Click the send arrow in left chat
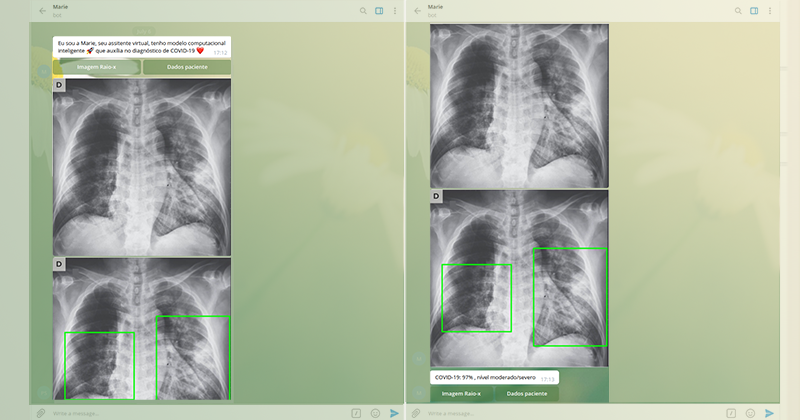The height and width of the screenshot is (420, 800). [x=394, y=412]
